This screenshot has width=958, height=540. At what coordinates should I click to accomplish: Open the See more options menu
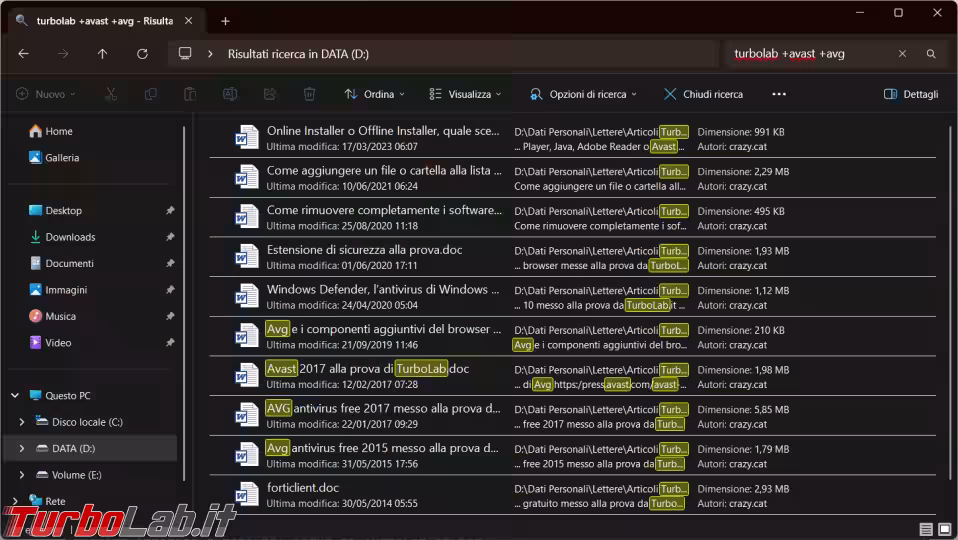pyautogui.click(x=779, y=94)
